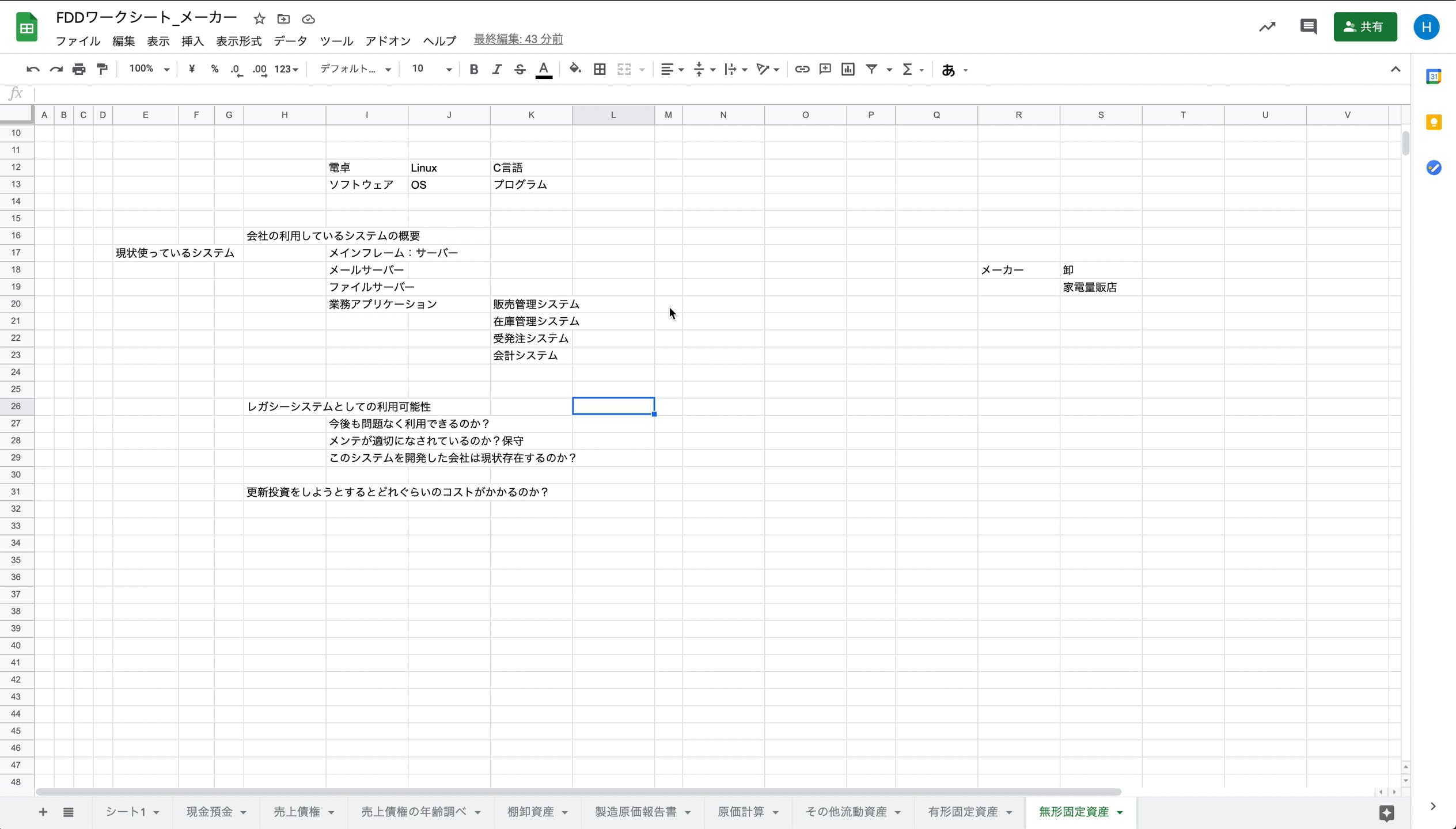Image resolution: width=1456 pixels, height=829 pixels.
Task: Open the text color picker
Action: point(543,69)
